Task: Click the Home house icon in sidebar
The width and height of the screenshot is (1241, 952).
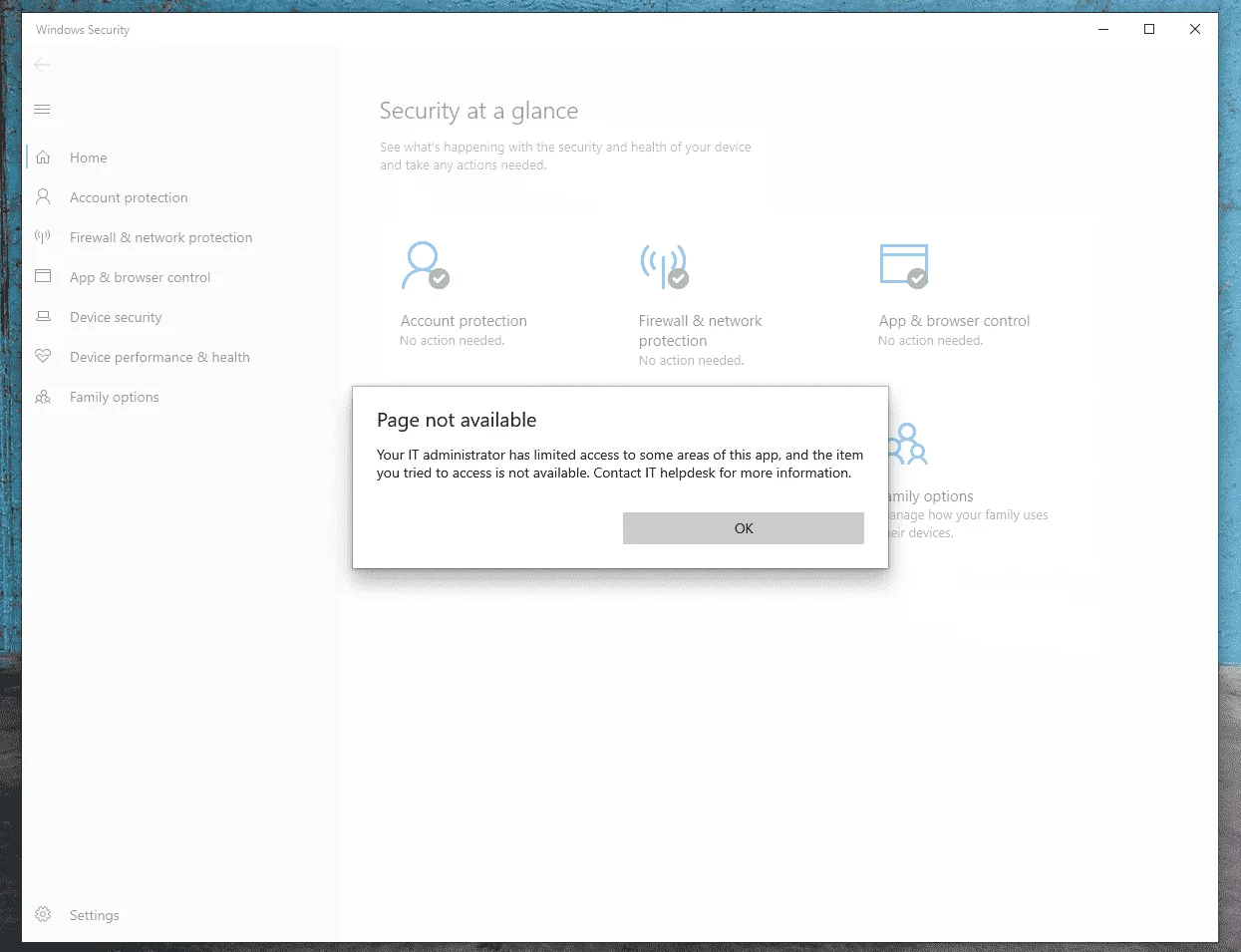Action: [x=43, y=158]
